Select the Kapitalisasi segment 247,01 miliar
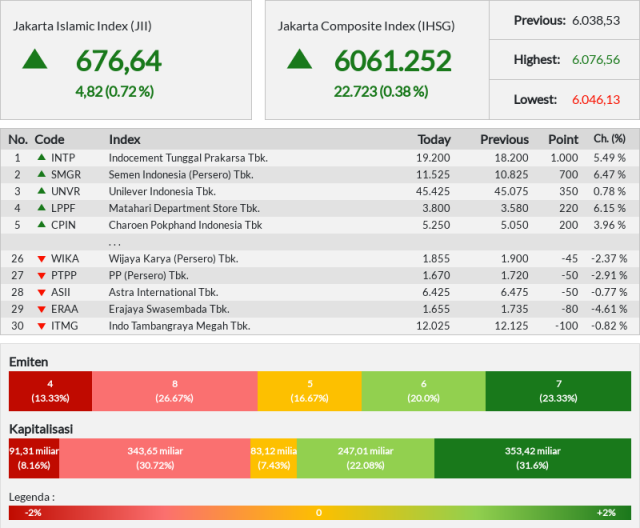The width and height of the screenshot is (640, 528). 365,458
